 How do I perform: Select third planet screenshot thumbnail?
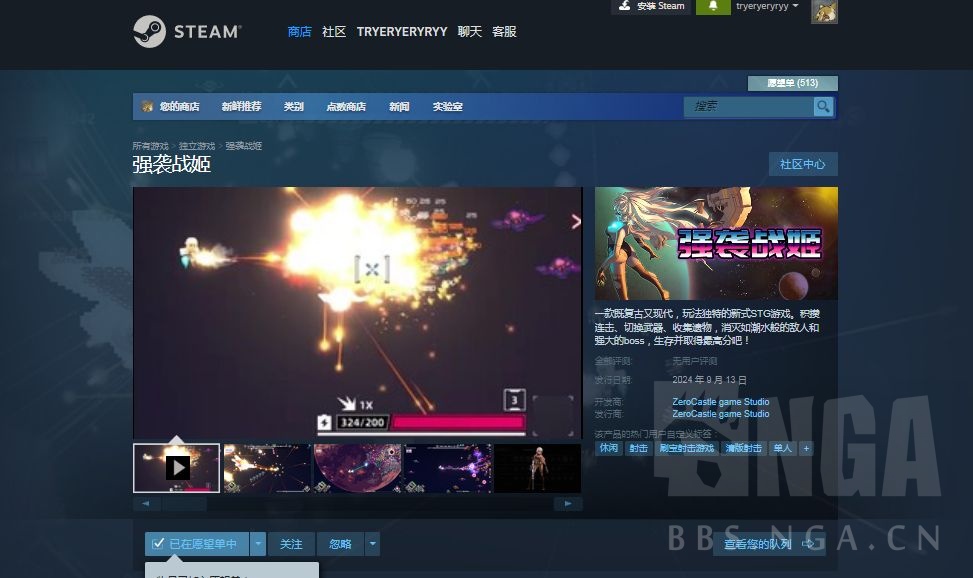(x=357, y=468)
